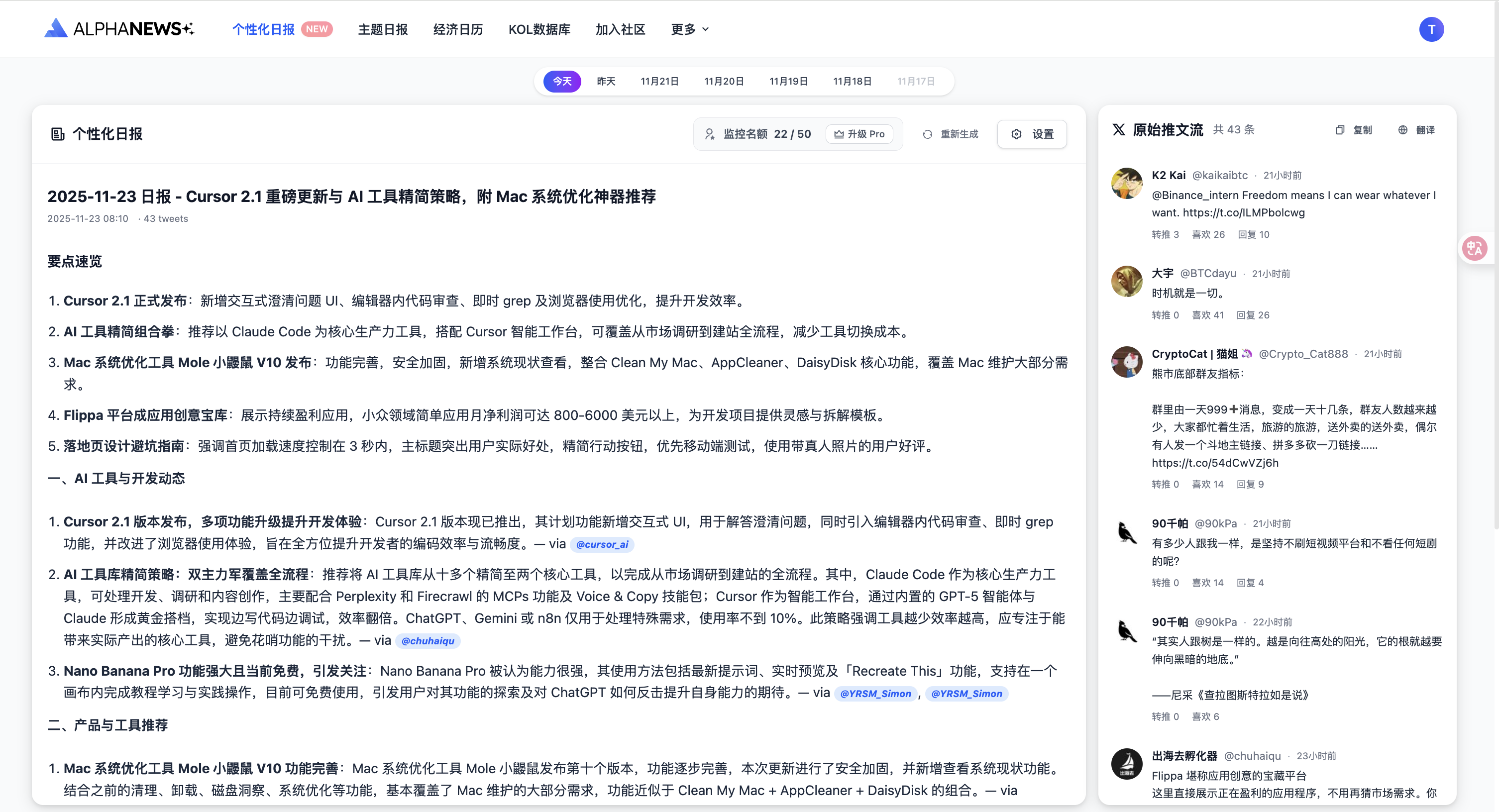Open the @cursor_ai mention link
The width and height of the screenshot is (1499, 812).
(602, 544)
